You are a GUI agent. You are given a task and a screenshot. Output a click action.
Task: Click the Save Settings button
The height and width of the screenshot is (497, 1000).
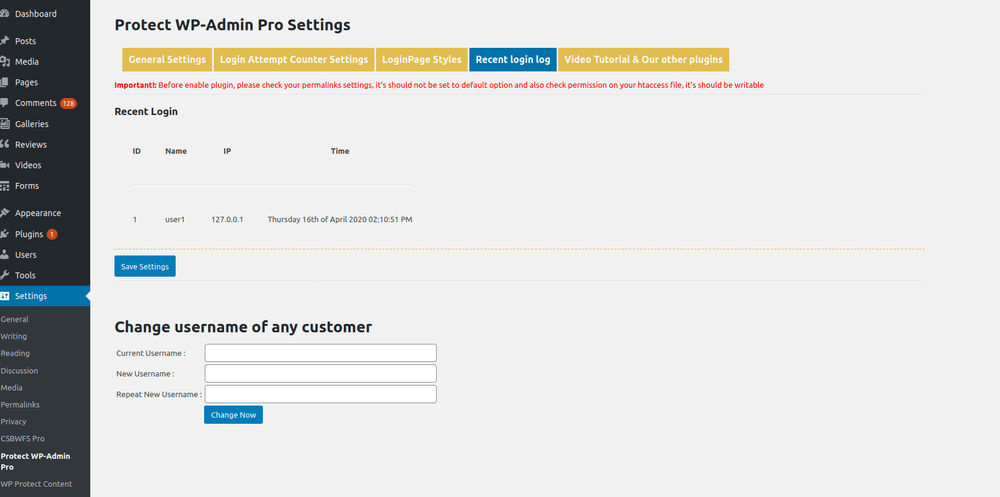145,266
